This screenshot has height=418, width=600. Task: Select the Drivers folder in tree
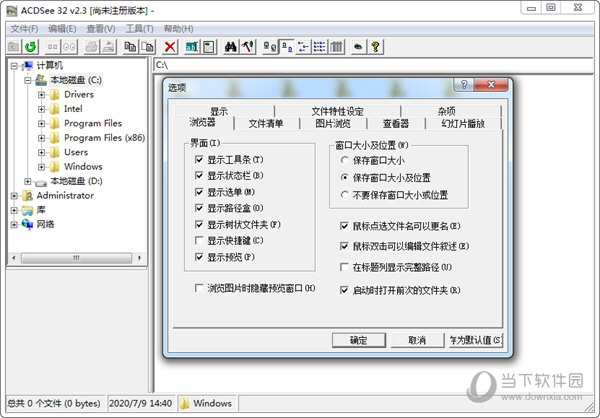[78, 95]
